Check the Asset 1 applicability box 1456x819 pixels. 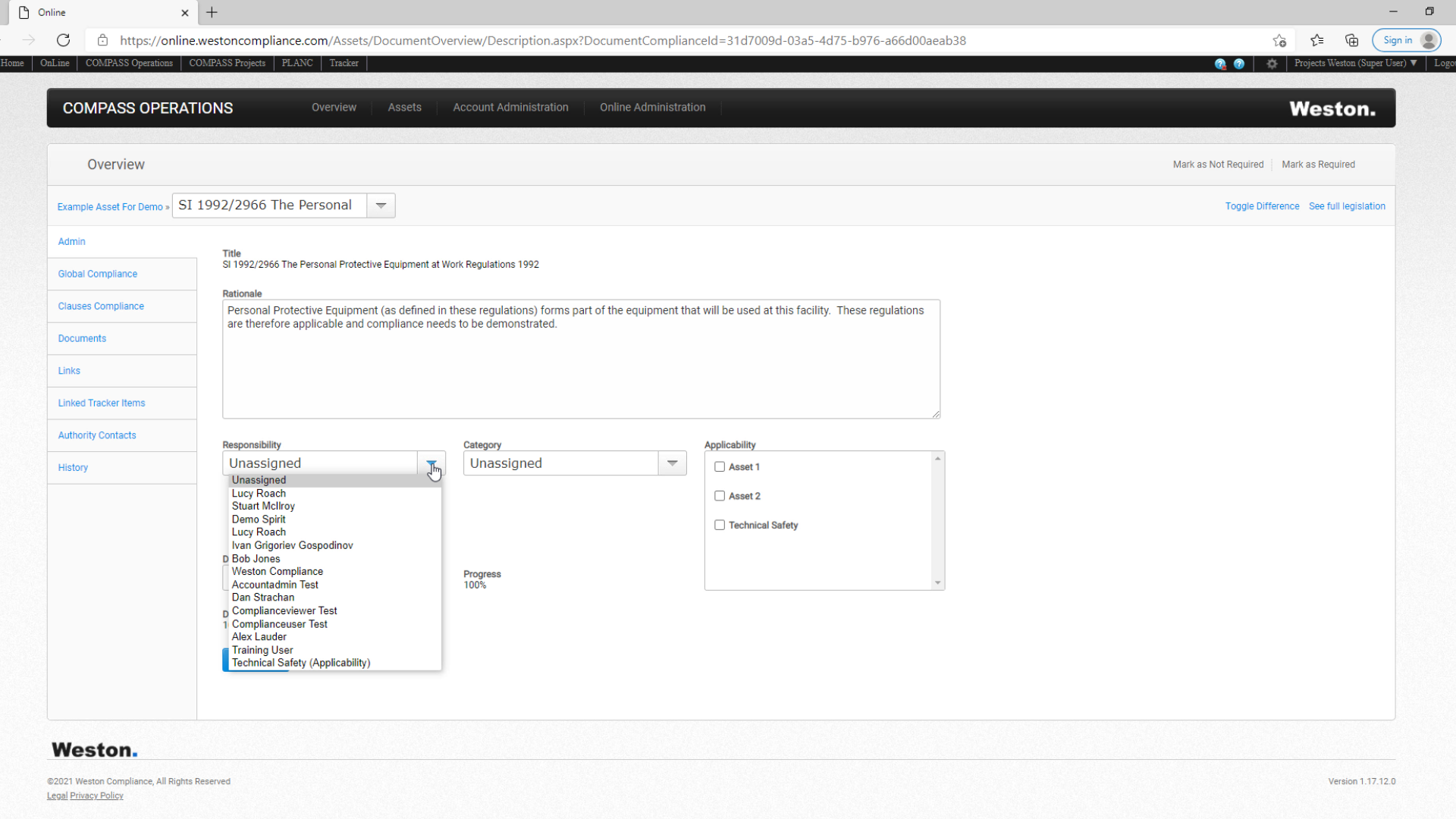coord(720,467)
